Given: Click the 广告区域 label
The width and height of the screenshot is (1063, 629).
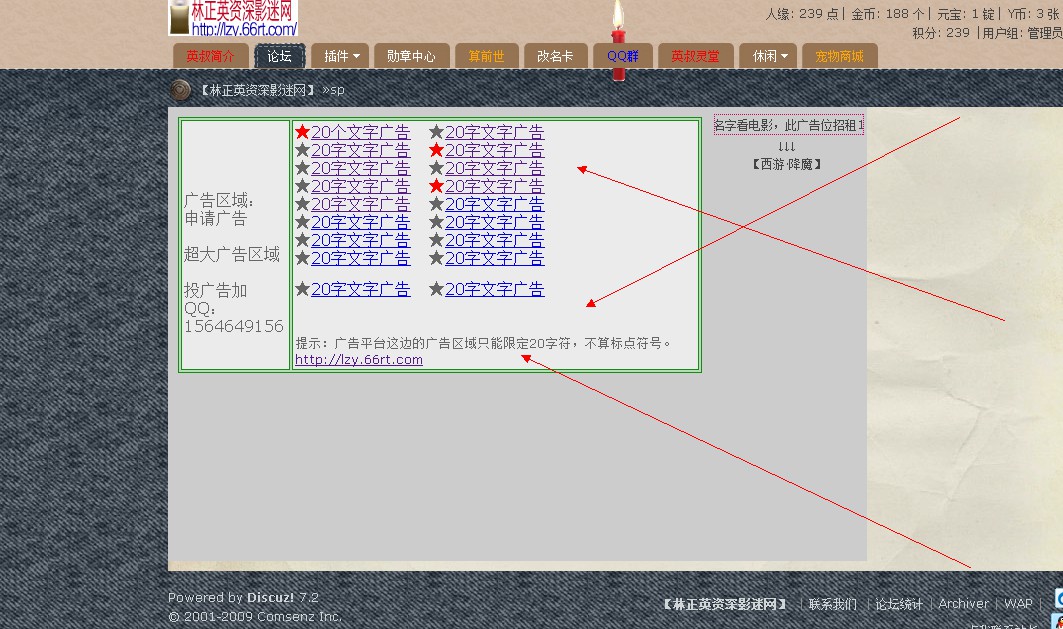Looking at the screenshot, I should point(219,201).
